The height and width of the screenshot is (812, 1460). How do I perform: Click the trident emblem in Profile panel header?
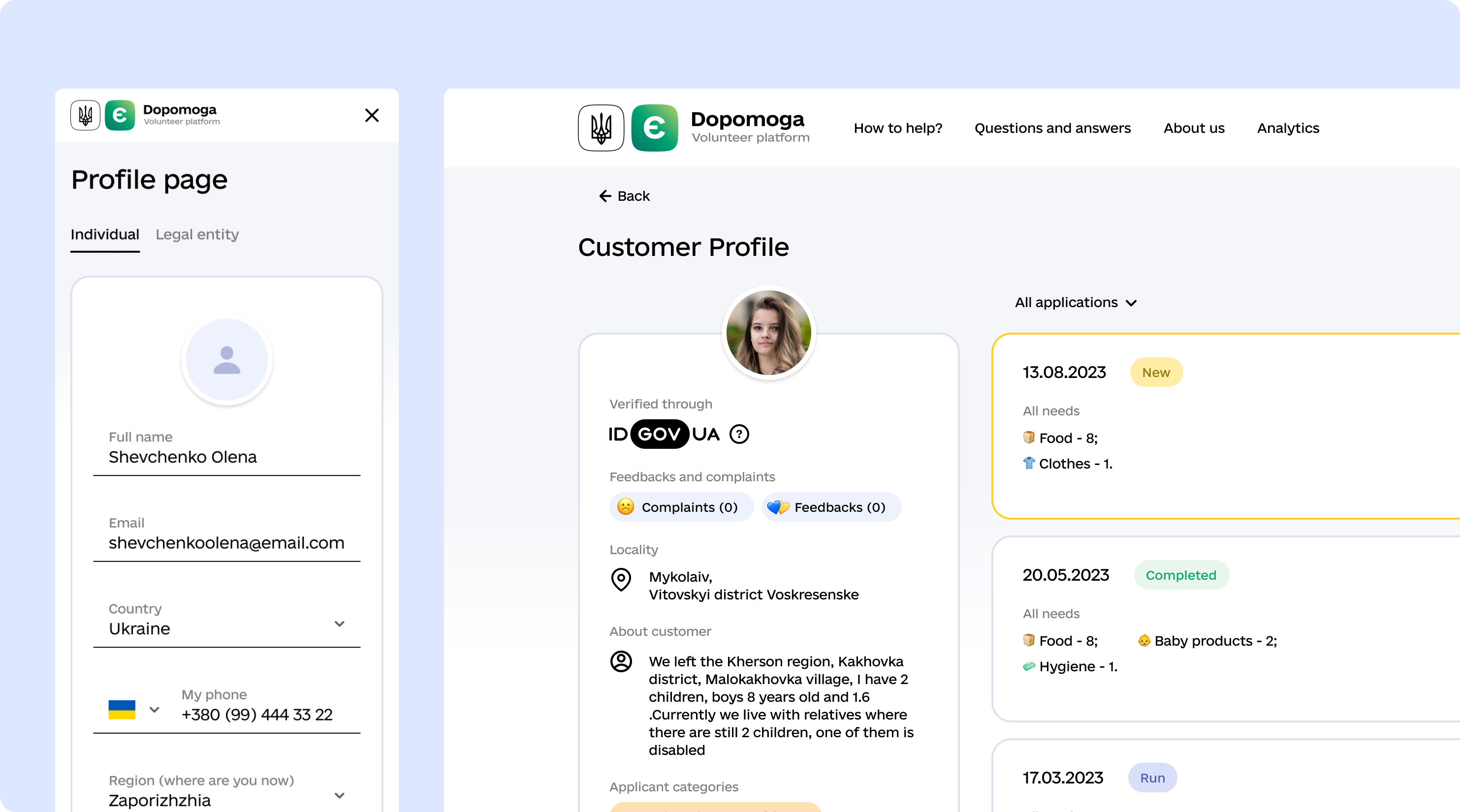(85, 116)
